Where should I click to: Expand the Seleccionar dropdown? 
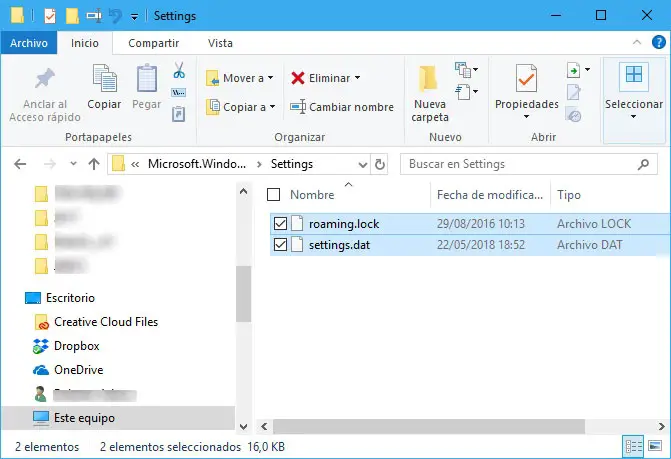tap(633, 117)
